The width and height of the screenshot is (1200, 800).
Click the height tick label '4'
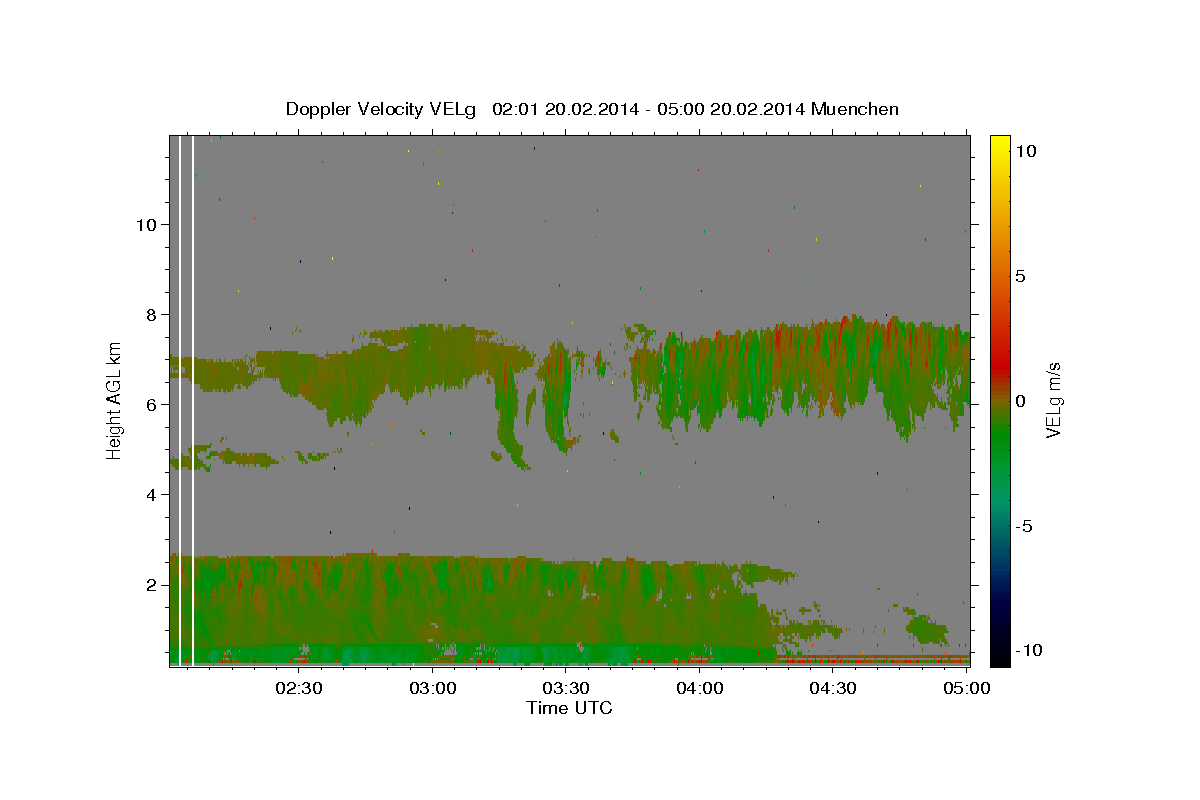[x=151, y=494]
